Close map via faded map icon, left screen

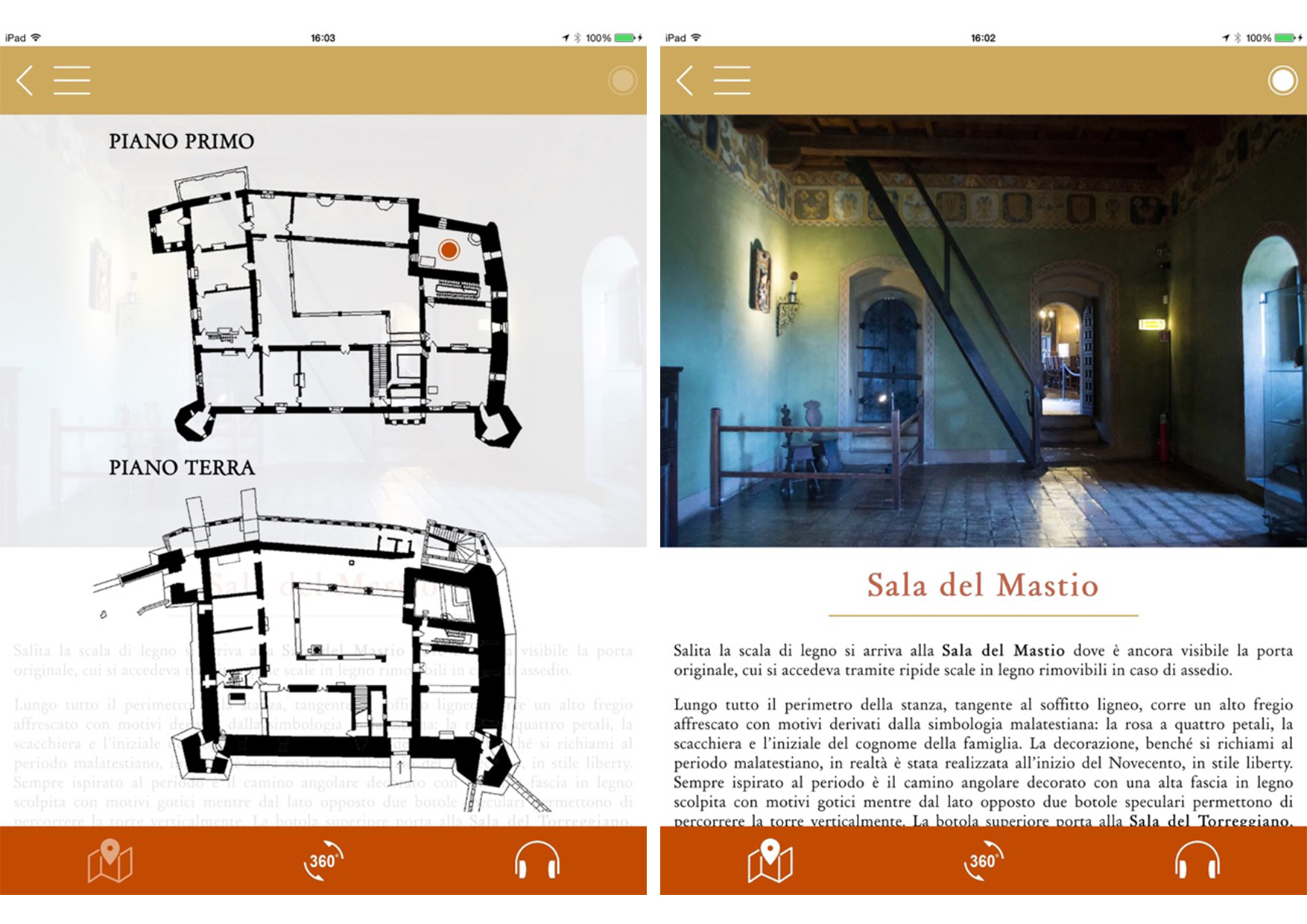(110, 861)
